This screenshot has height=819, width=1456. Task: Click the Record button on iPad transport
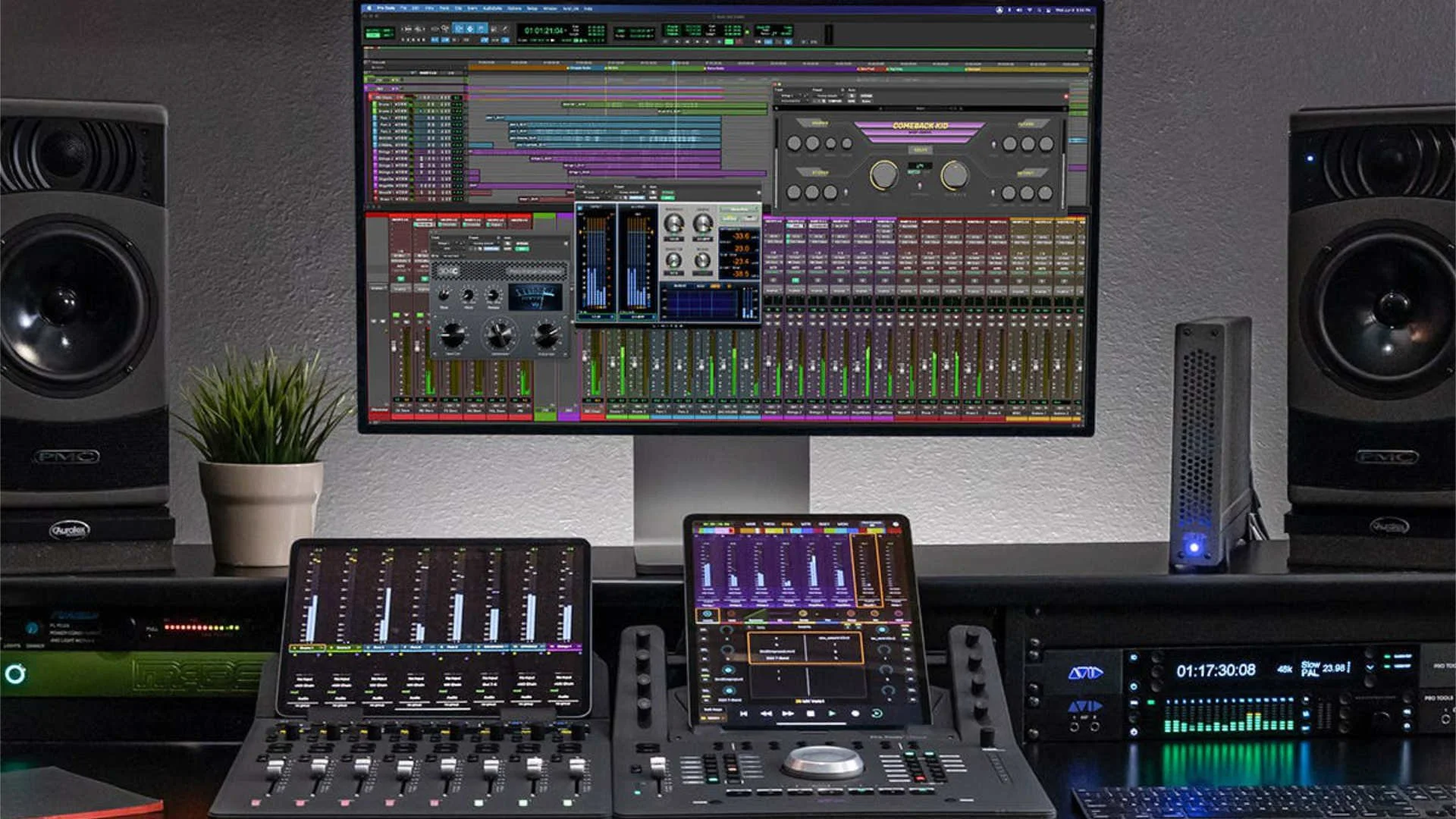click(855, 714)
